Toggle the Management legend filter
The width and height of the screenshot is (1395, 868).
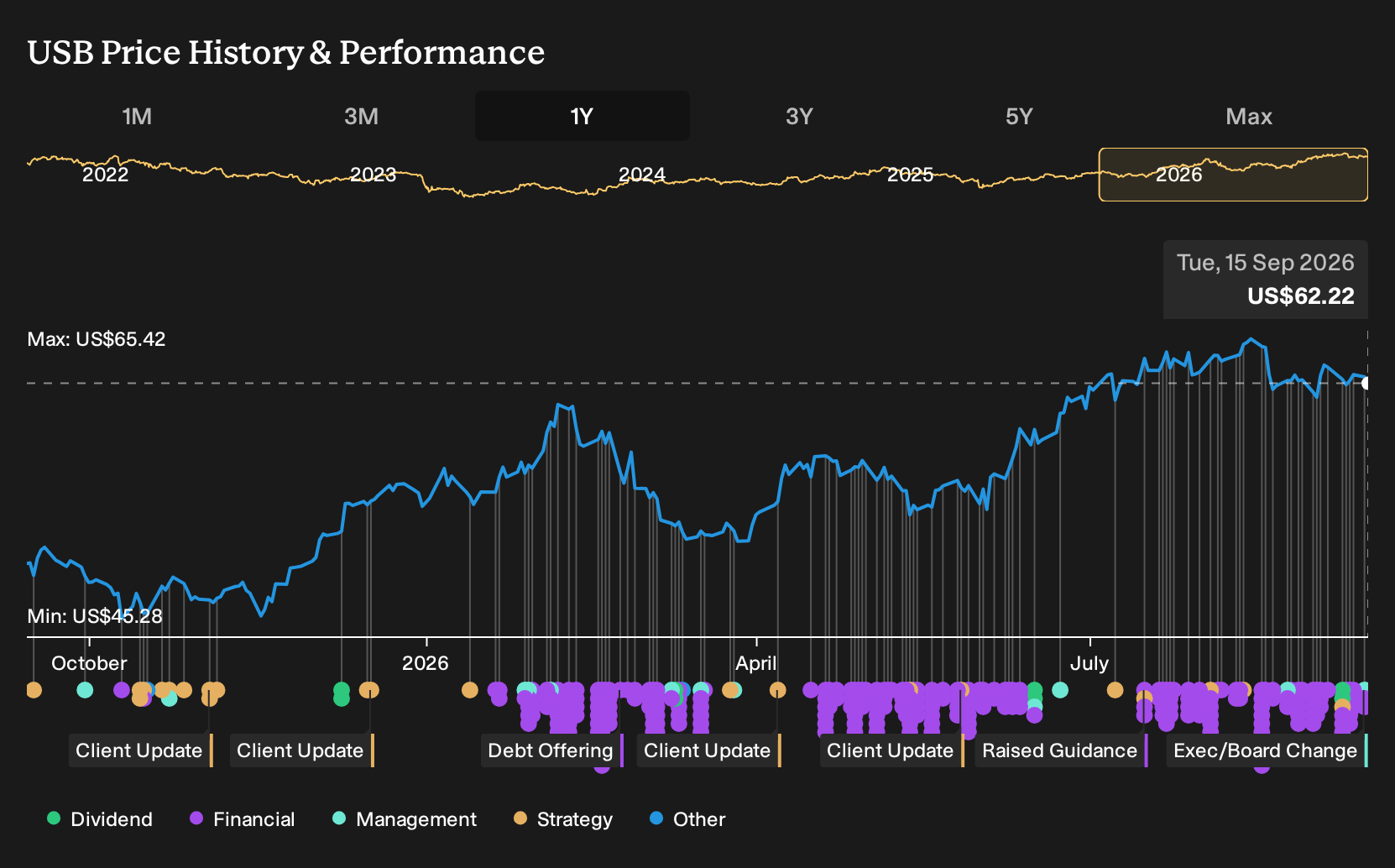click(x=405, y=819)
